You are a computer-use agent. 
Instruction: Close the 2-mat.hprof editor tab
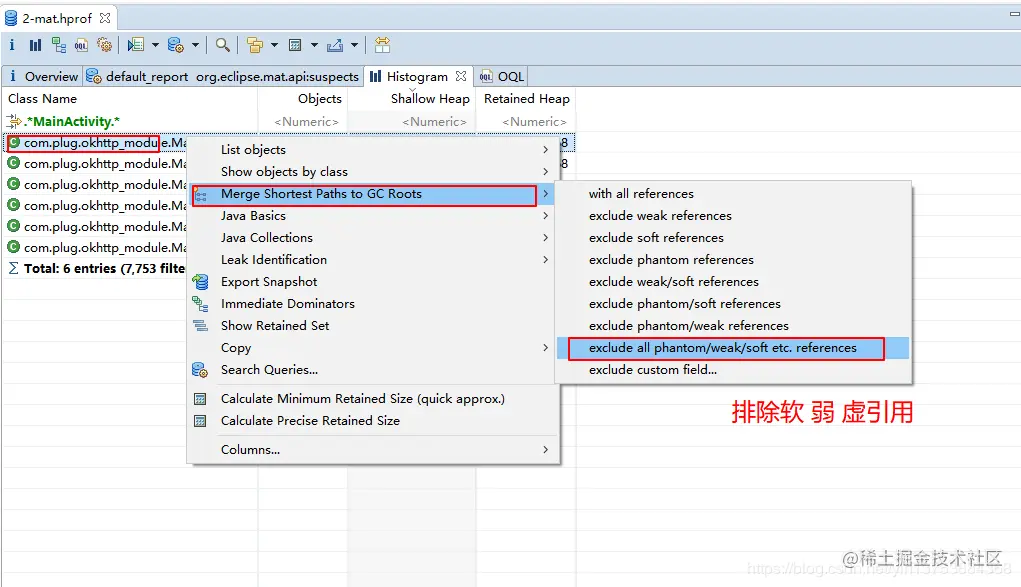105,18
